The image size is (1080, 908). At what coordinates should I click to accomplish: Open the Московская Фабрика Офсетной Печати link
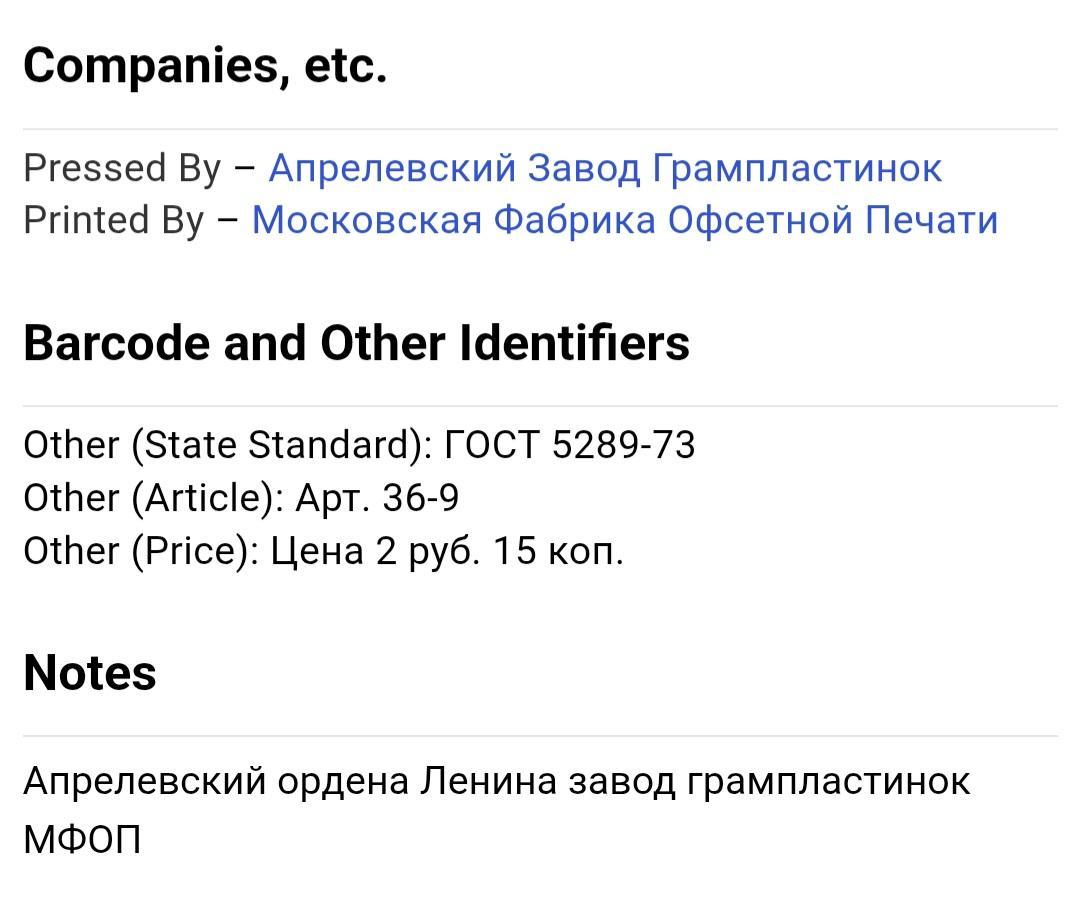tap(625, 220)
